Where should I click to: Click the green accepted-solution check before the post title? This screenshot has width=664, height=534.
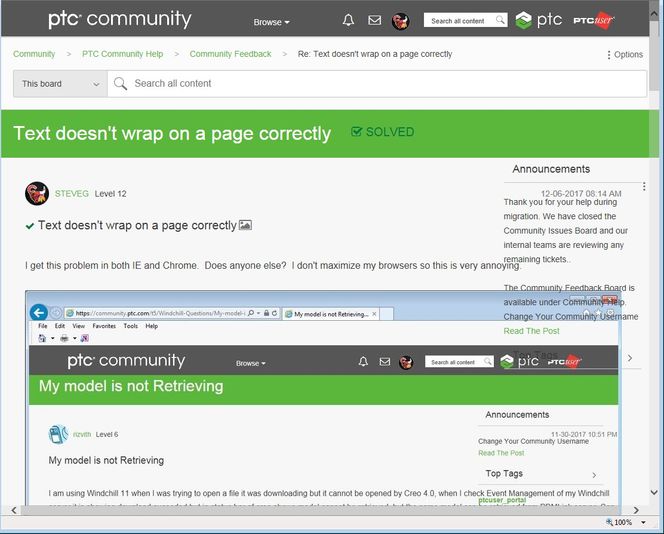coord(30,226)
